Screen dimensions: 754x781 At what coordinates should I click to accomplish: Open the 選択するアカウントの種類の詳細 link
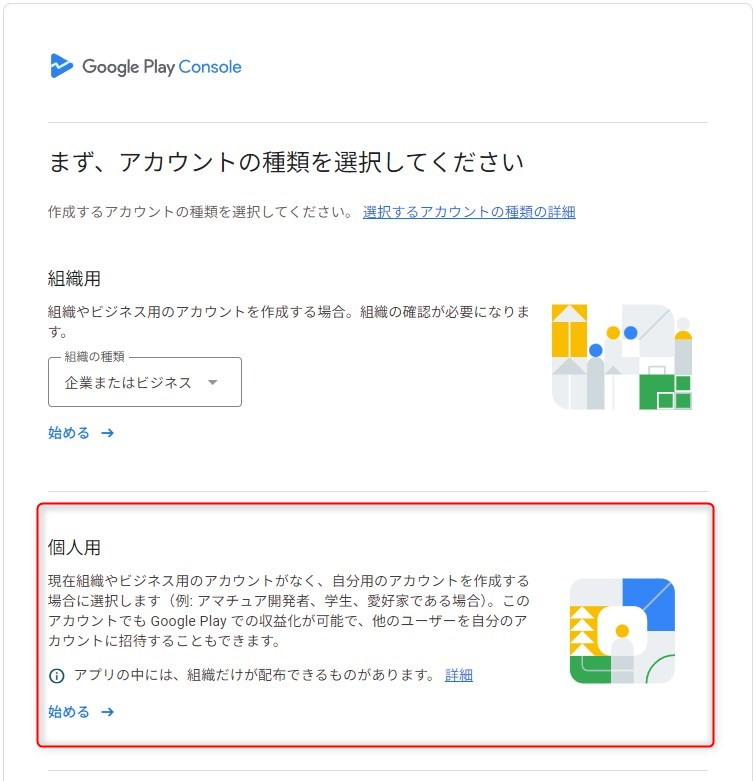coord(469,212)
